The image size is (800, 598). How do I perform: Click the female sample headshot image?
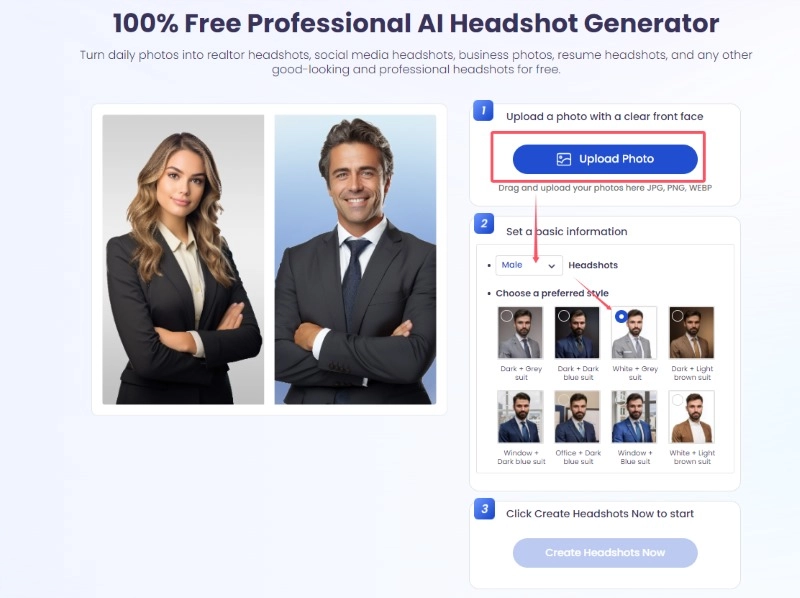(x=183, y=259)
